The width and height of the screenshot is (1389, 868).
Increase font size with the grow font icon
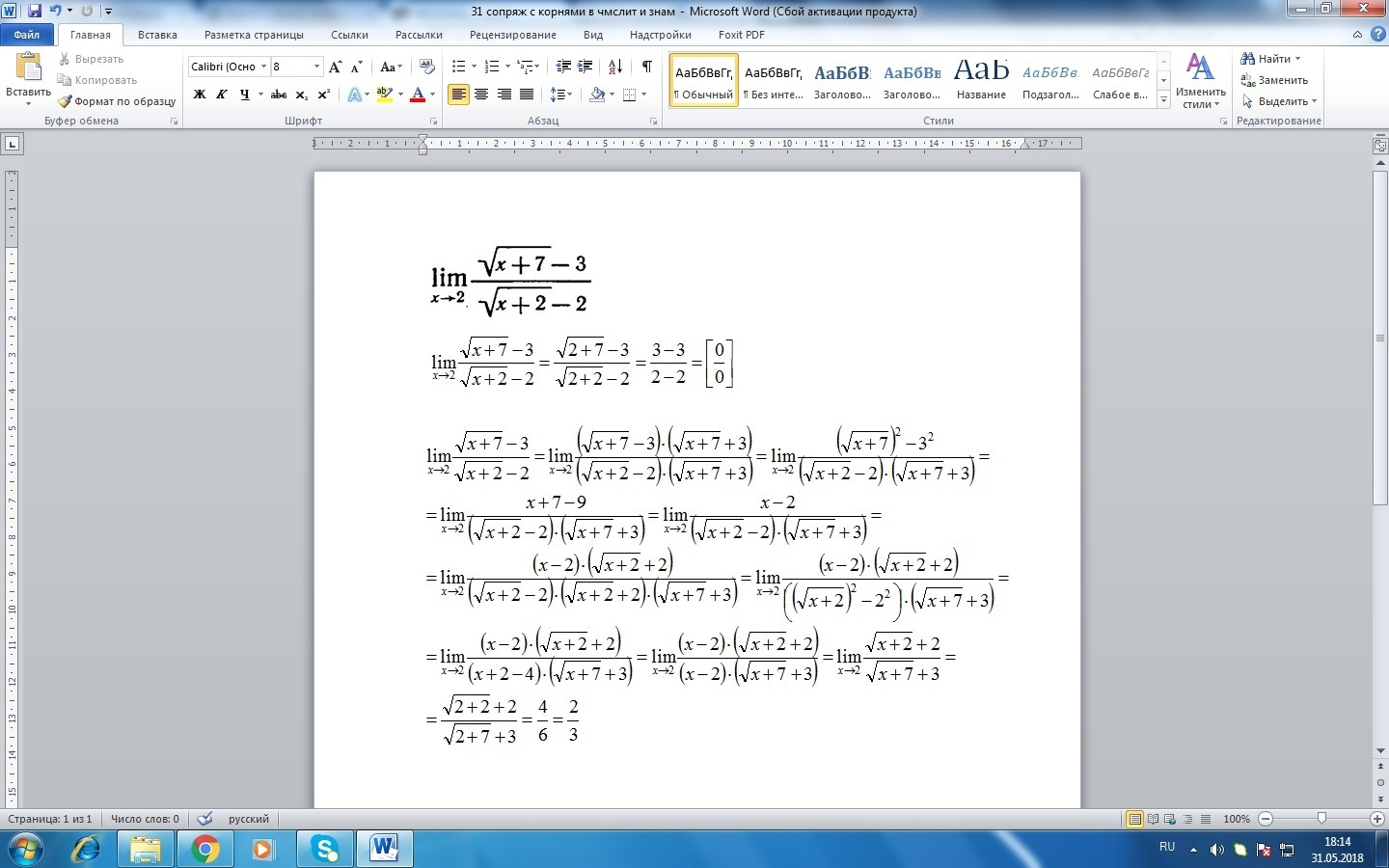point(336,67)
